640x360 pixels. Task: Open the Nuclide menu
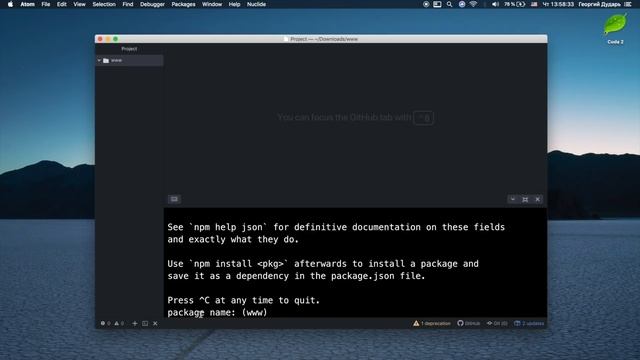tap(256, 4)
